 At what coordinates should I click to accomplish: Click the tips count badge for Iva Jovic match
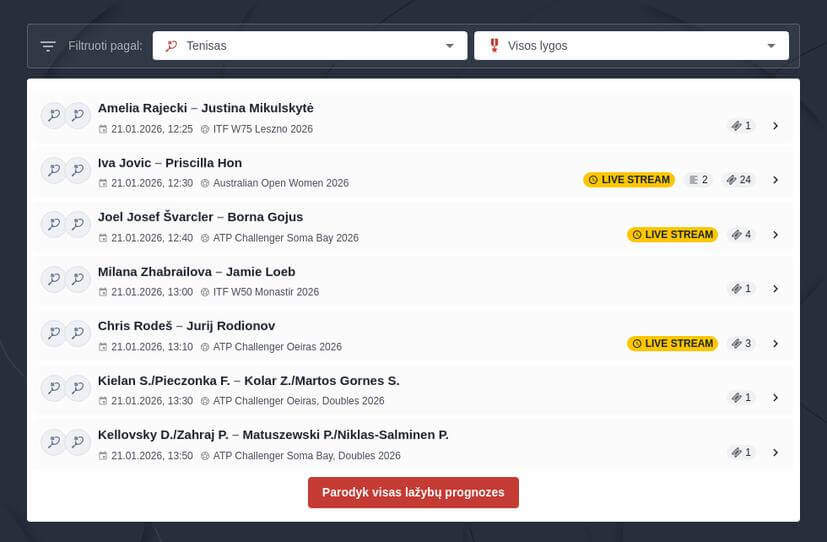click(x=739, y=180)
